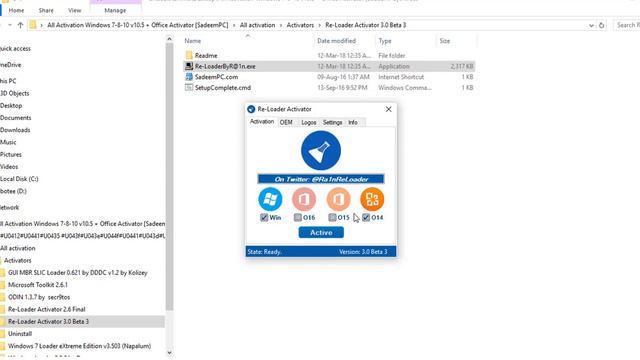Click the navigation pane scrollbar down arrow
Screen dimensions: 640x360
[169, 353]
